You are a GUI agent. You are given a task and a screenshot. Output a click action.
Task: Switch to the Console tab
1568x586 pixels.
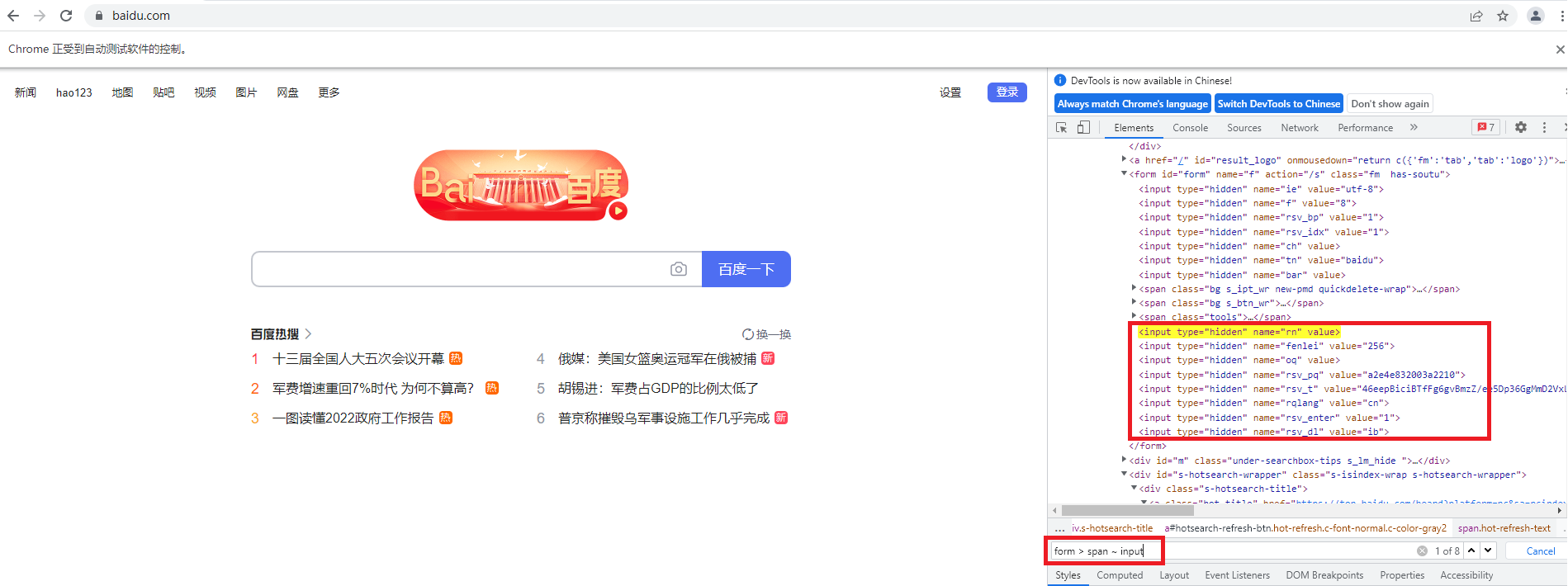tap(1190, 128)
